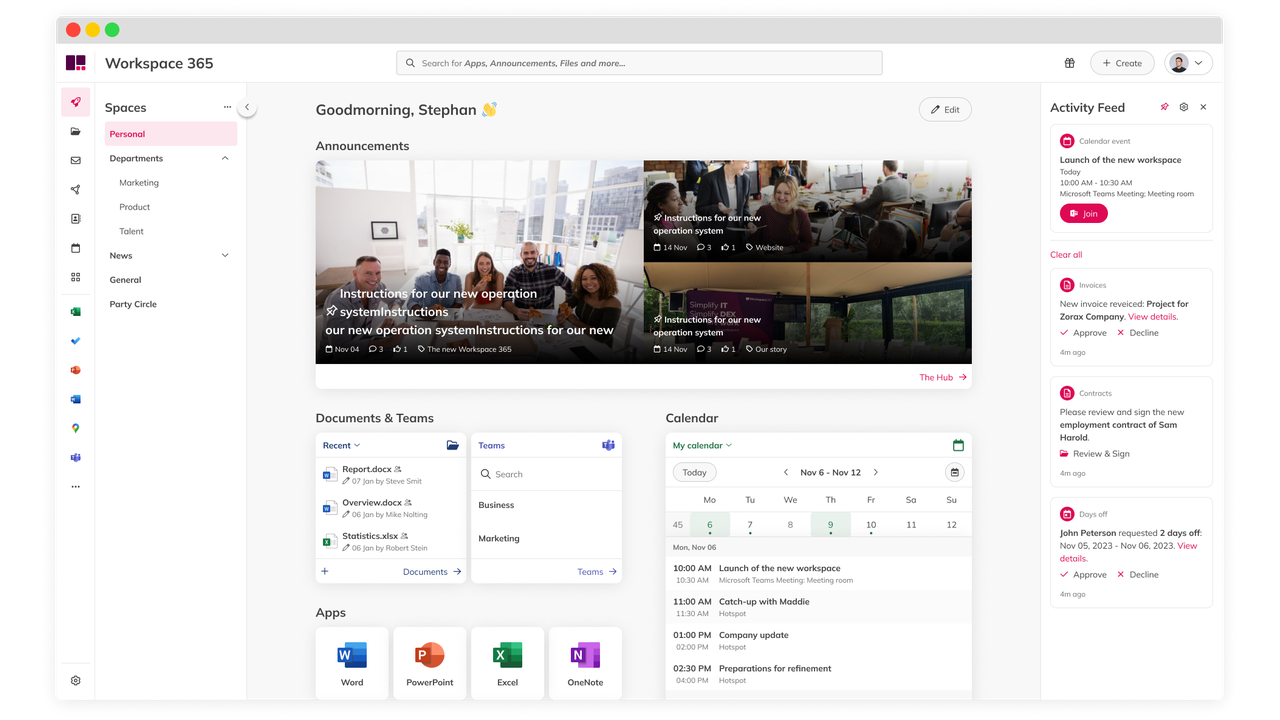The image size is (1280, 720).
Task: Click Review & Sign for Sam Harold contract
Action: point(1095,453)
